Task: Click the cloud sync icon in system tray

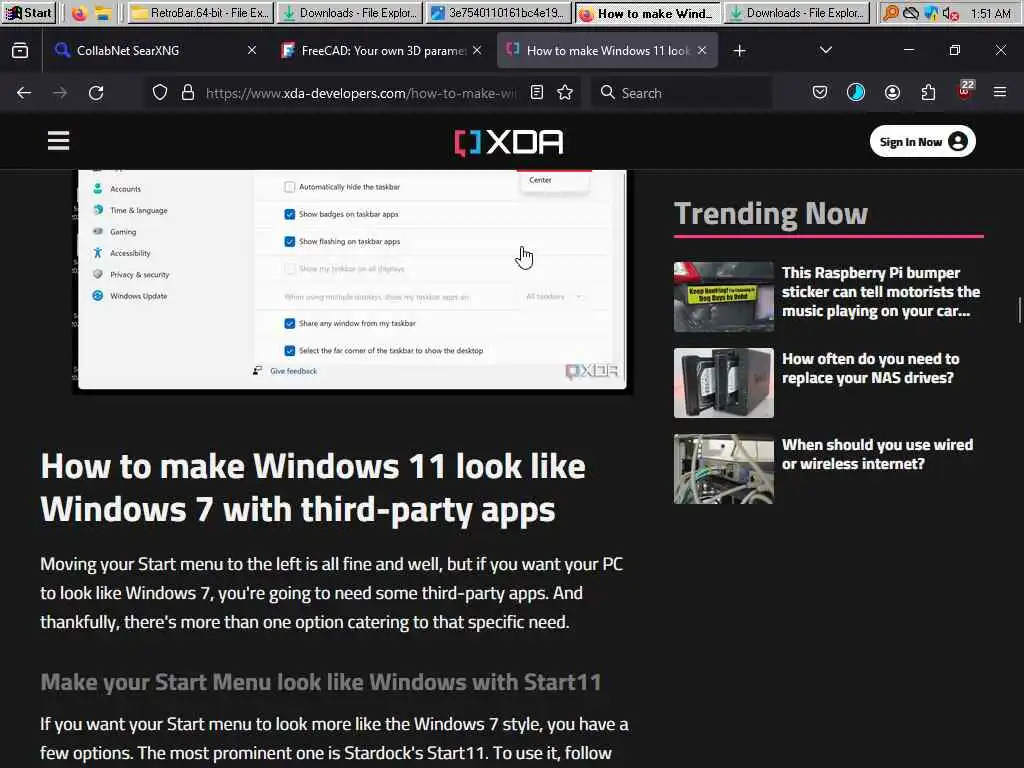Action: click(x=911, y=13)
